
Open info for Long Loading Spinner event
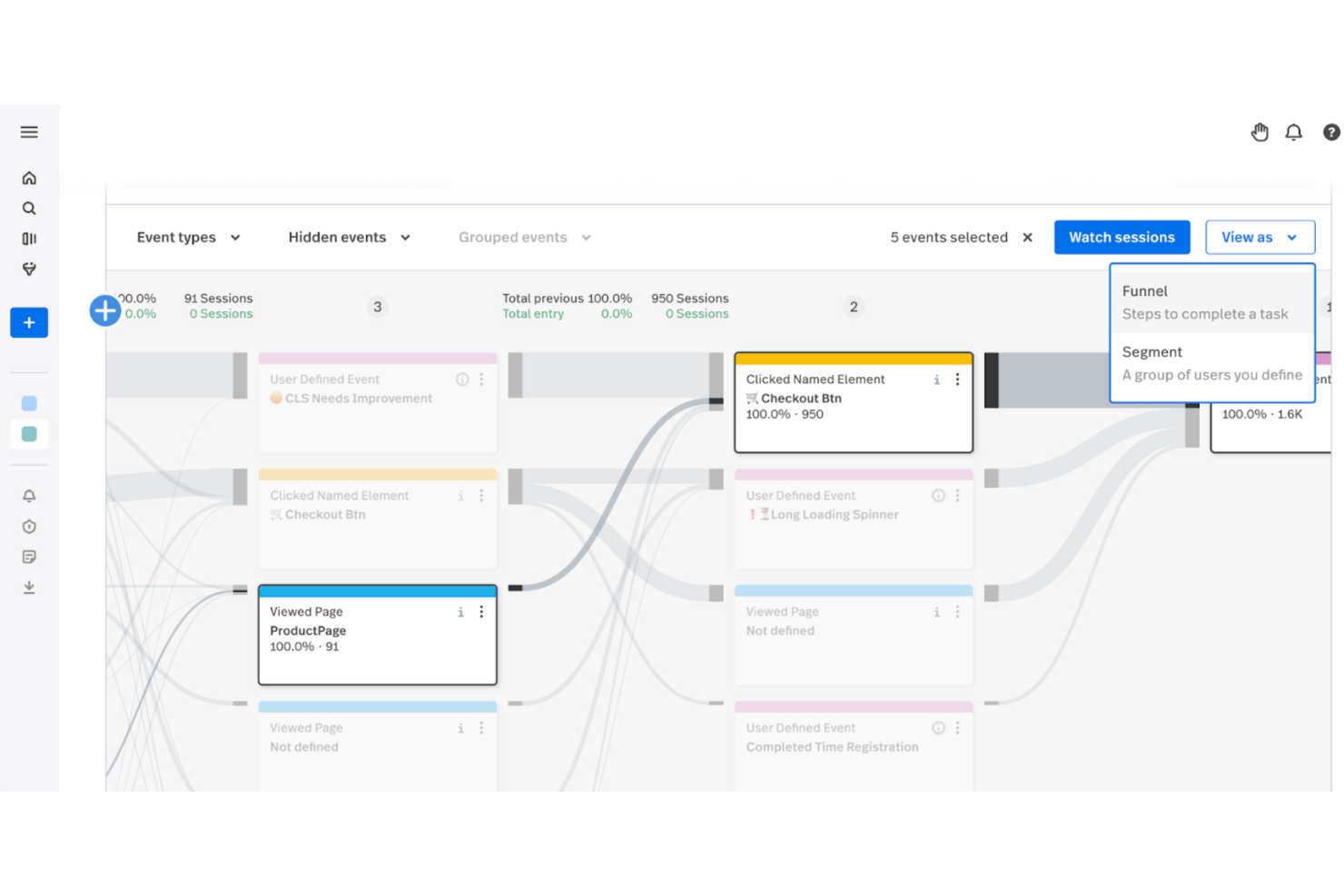(x=938, y=496)
